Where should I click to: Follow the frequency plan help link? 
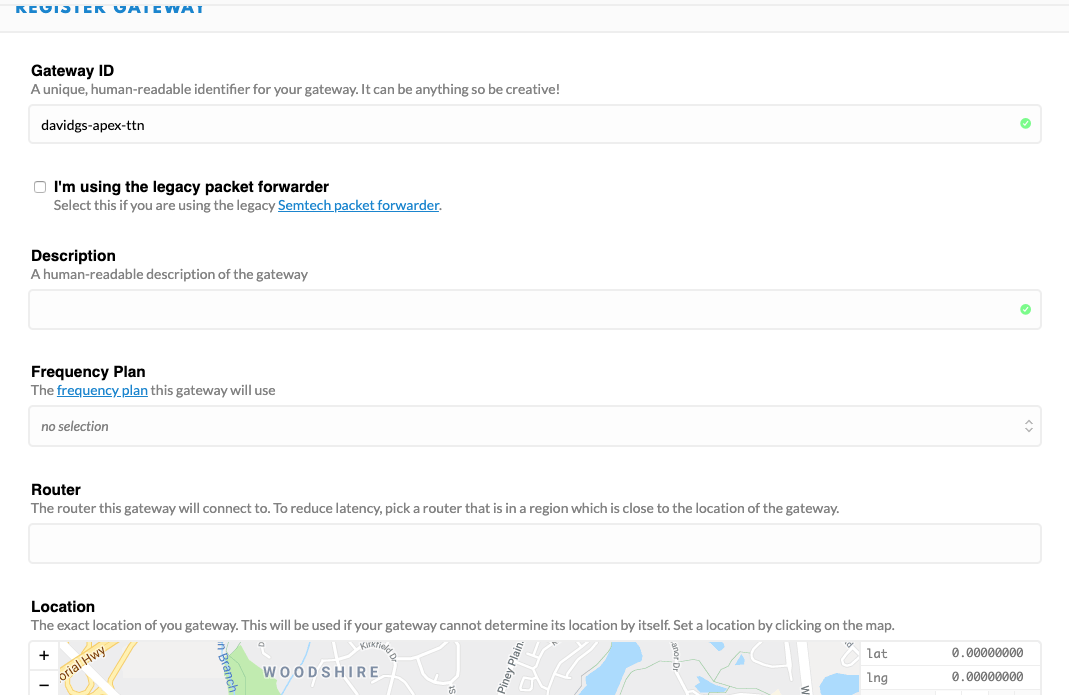pos(102,390)
